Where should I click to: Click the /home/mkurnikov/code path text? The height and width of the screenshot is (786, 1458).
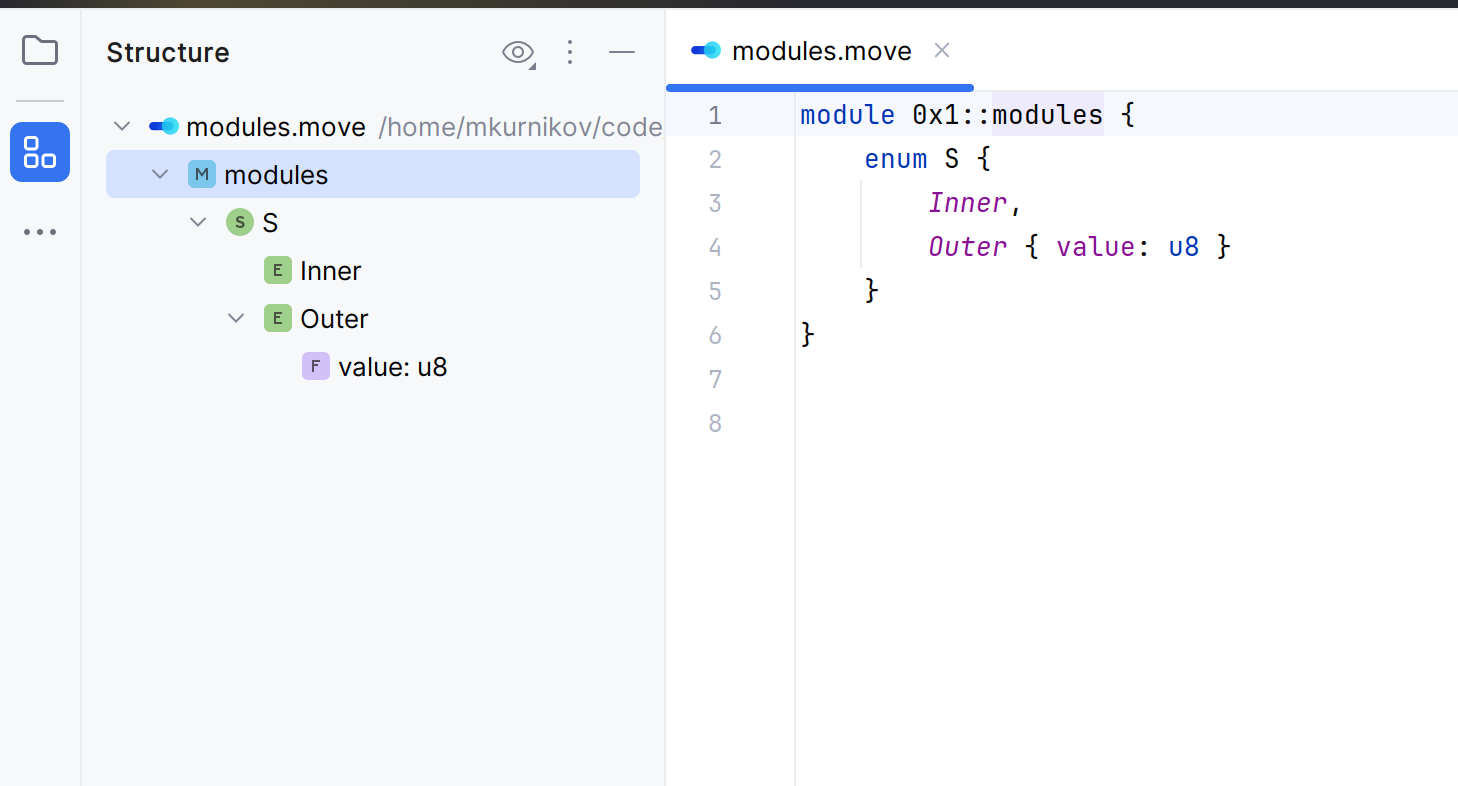(x=520, y=127)
